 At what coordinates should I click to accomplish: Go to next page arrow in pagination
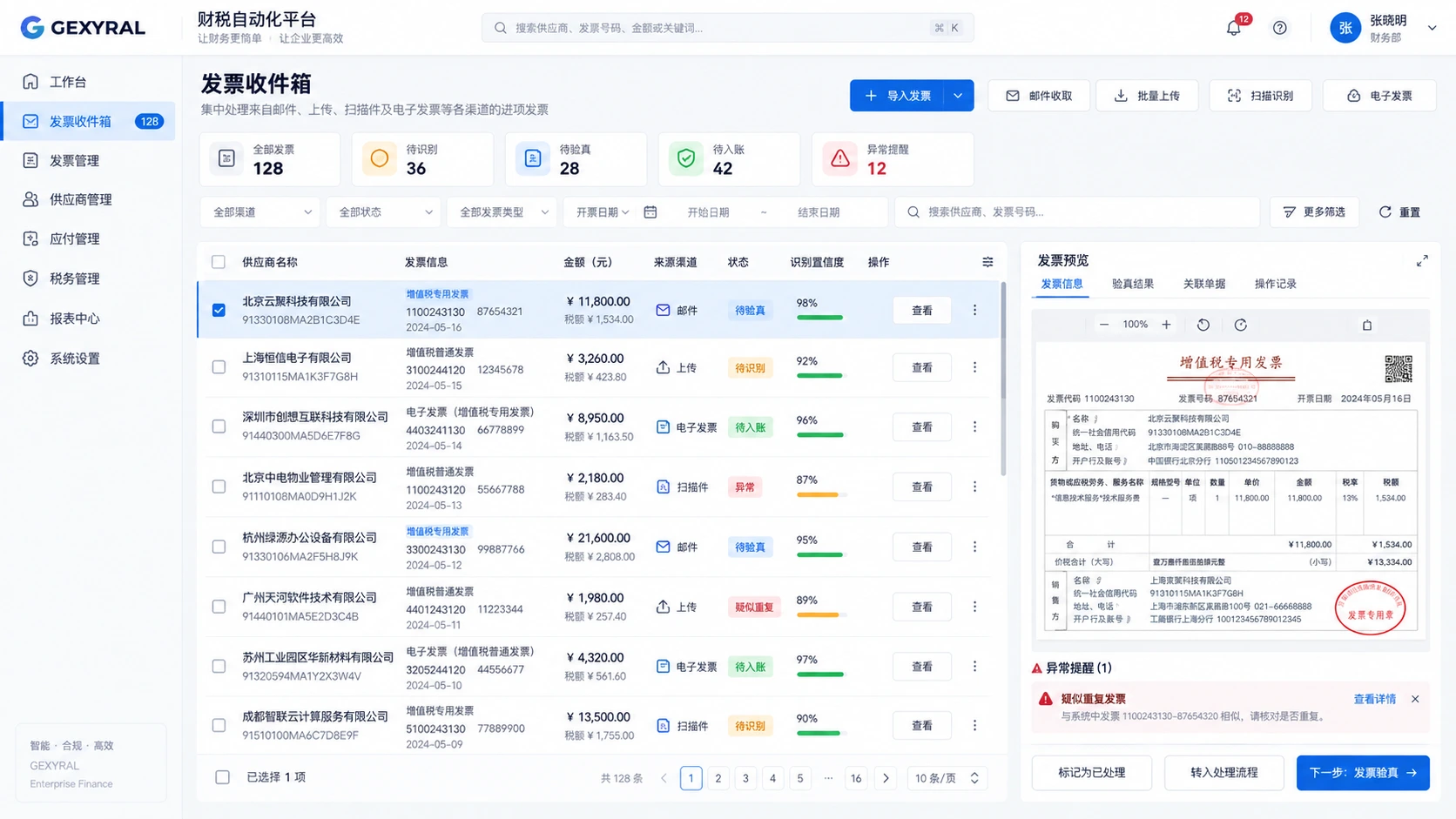(886, 778)
